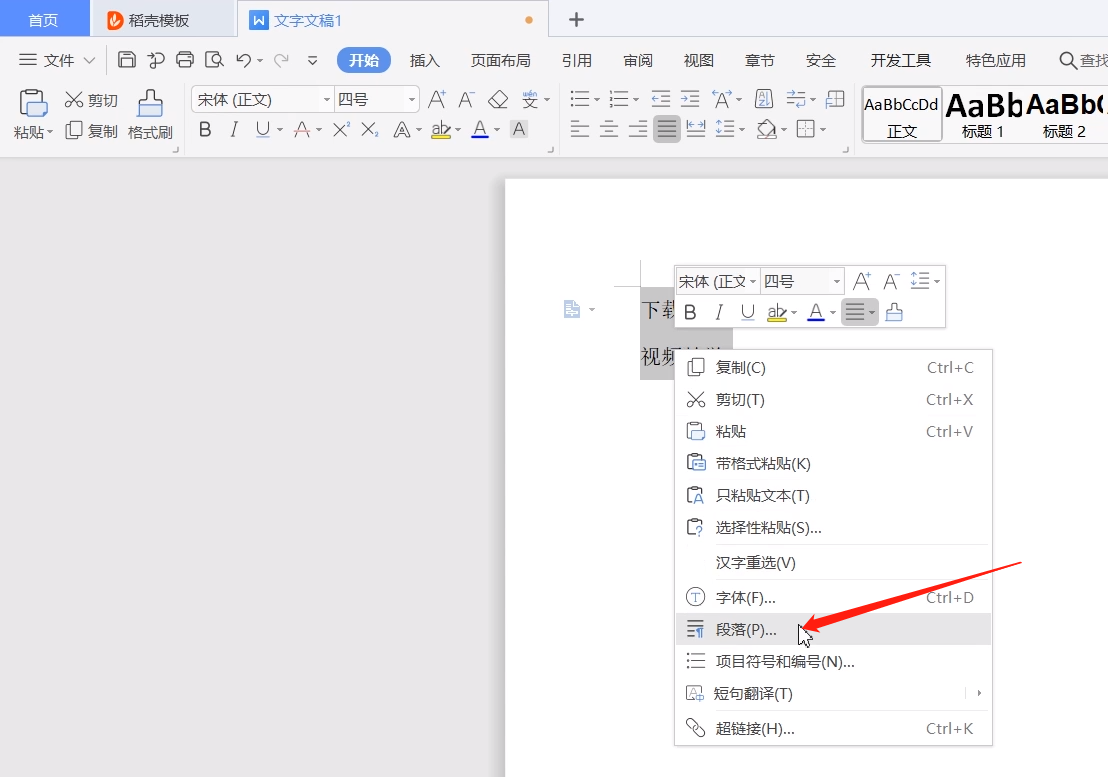Select 超链接(H)... in the context menu
The image size is (1108, 777).
(755, 728)
